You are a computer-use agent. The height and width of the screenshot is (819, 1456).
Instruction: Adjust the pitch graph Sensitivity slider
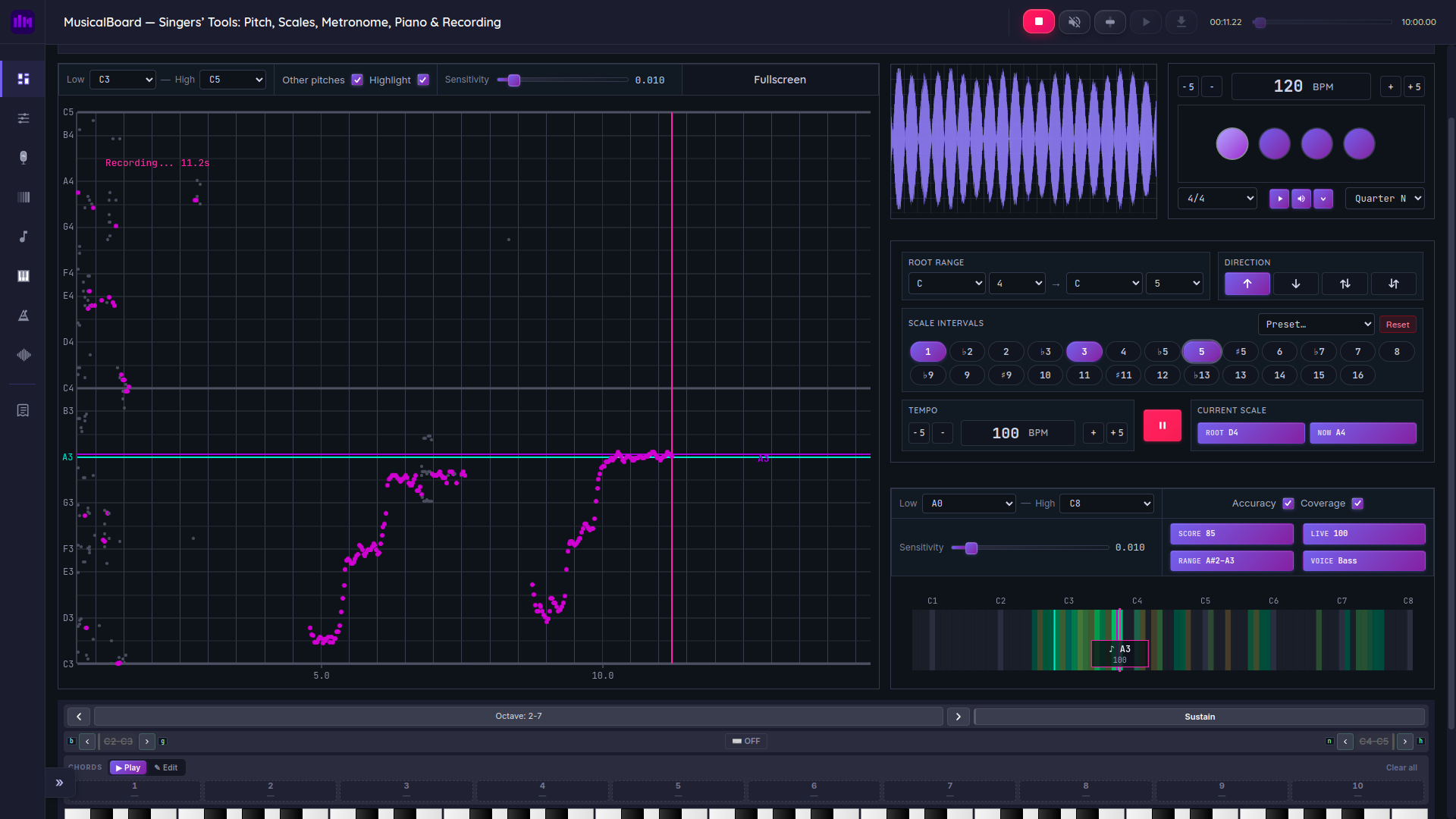562,80
